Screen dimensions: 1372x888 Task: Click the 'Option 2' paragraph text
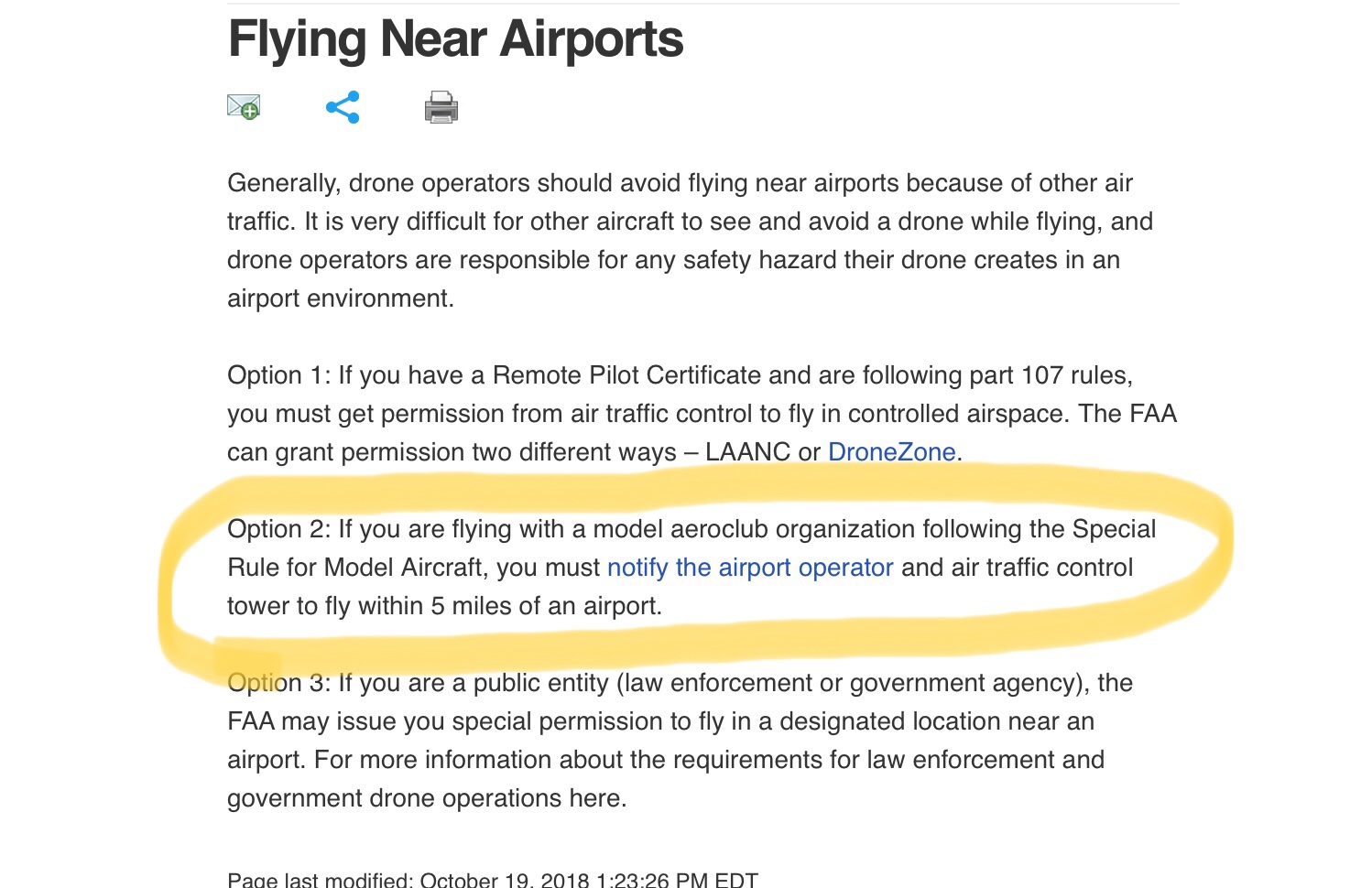(691, 568)
